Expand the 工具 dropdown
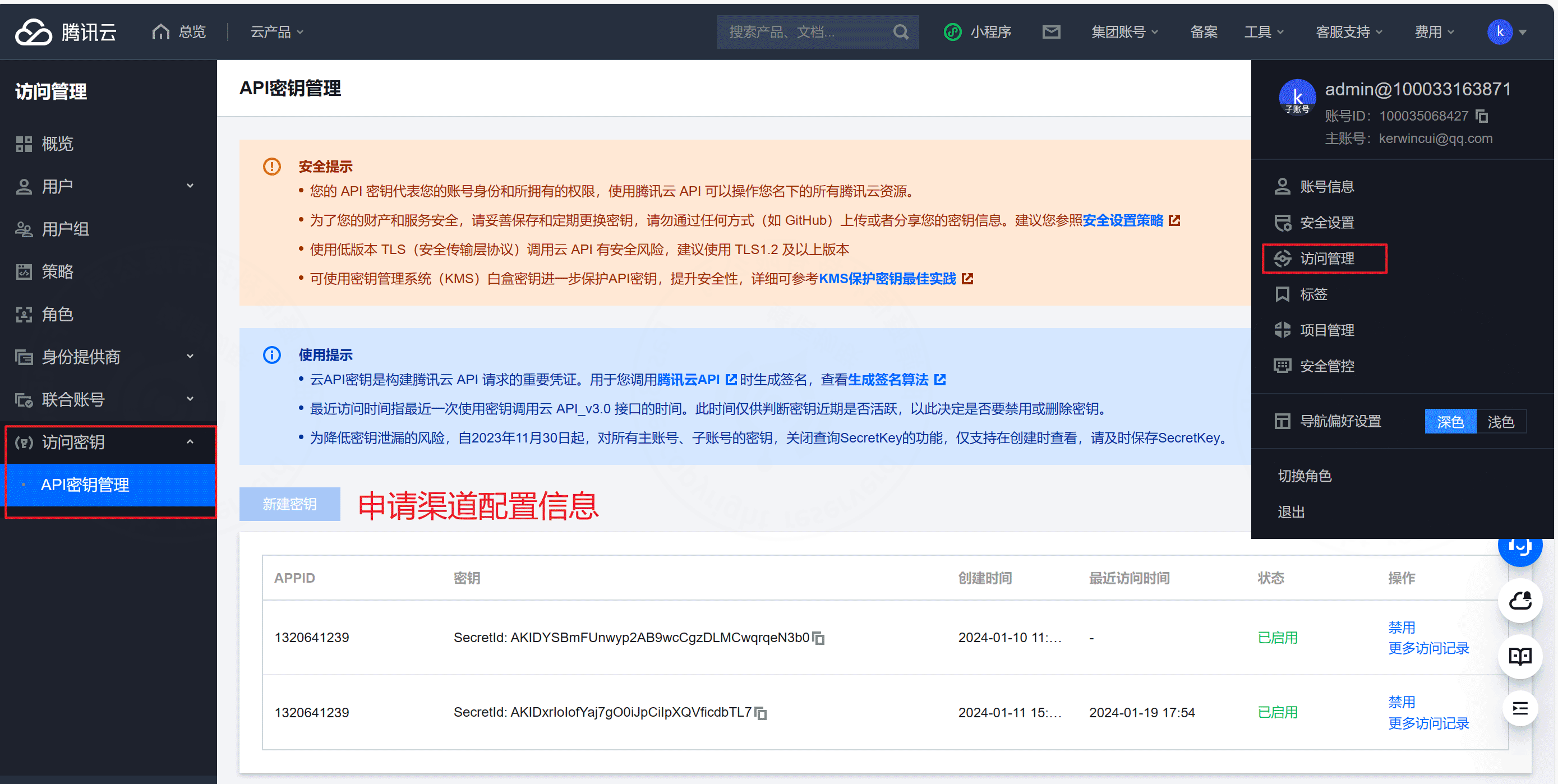 pyautogui.click(x=1264, y=31)
